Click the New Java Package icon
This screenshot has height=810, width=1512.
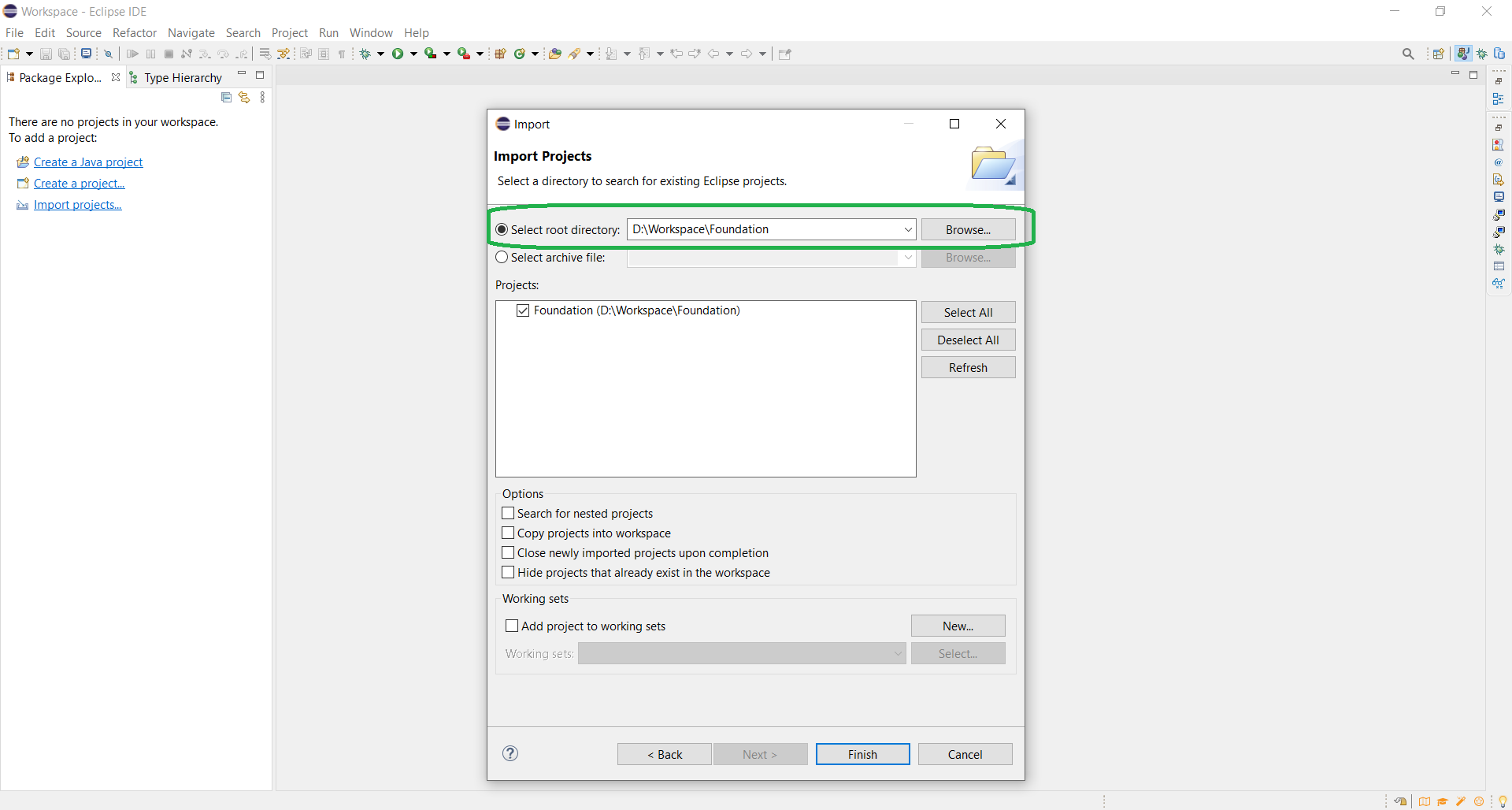pos(500,54)
